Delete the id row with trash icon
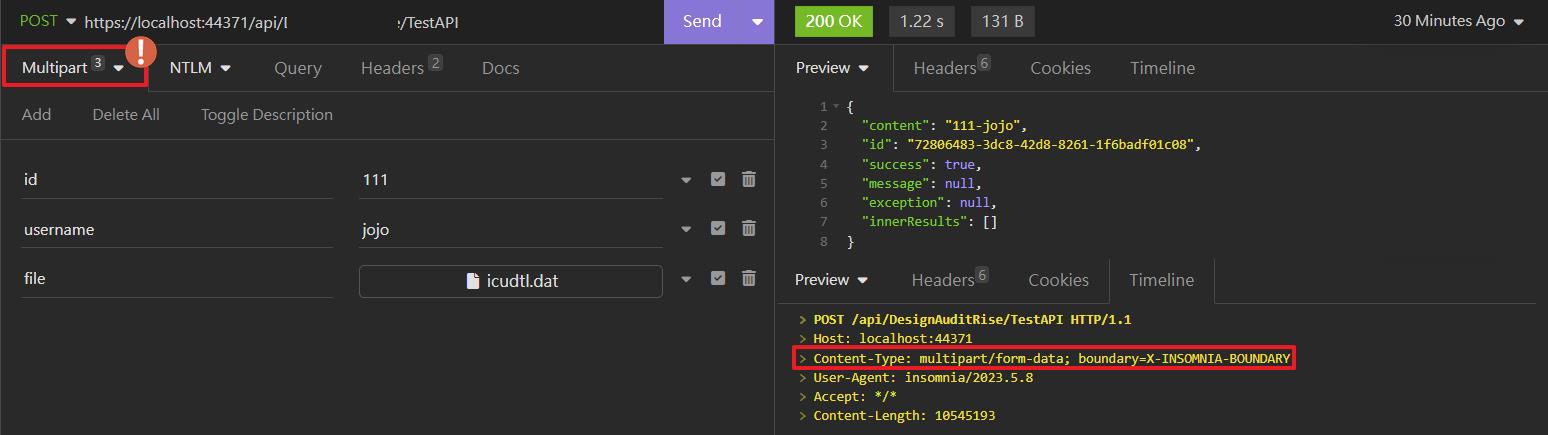The width and height of the screenshot is (1548, 435). (x=748, y=179)
